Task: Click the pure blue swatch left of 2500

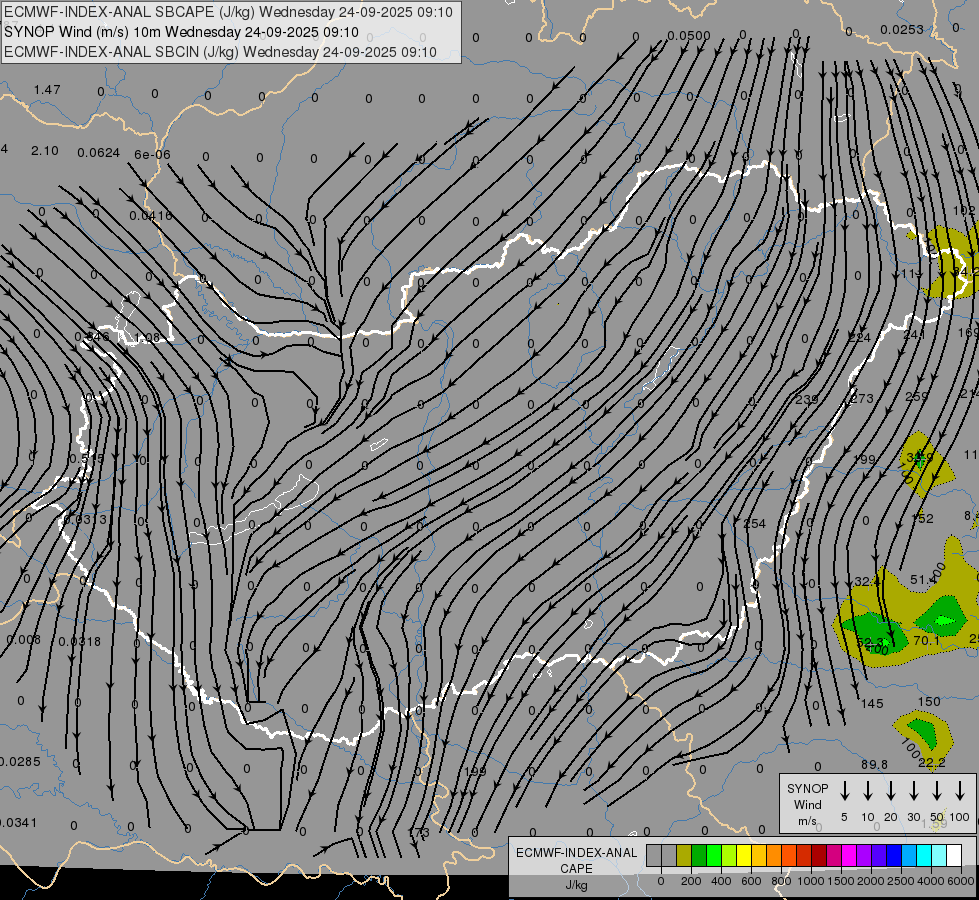Action: 894,856
